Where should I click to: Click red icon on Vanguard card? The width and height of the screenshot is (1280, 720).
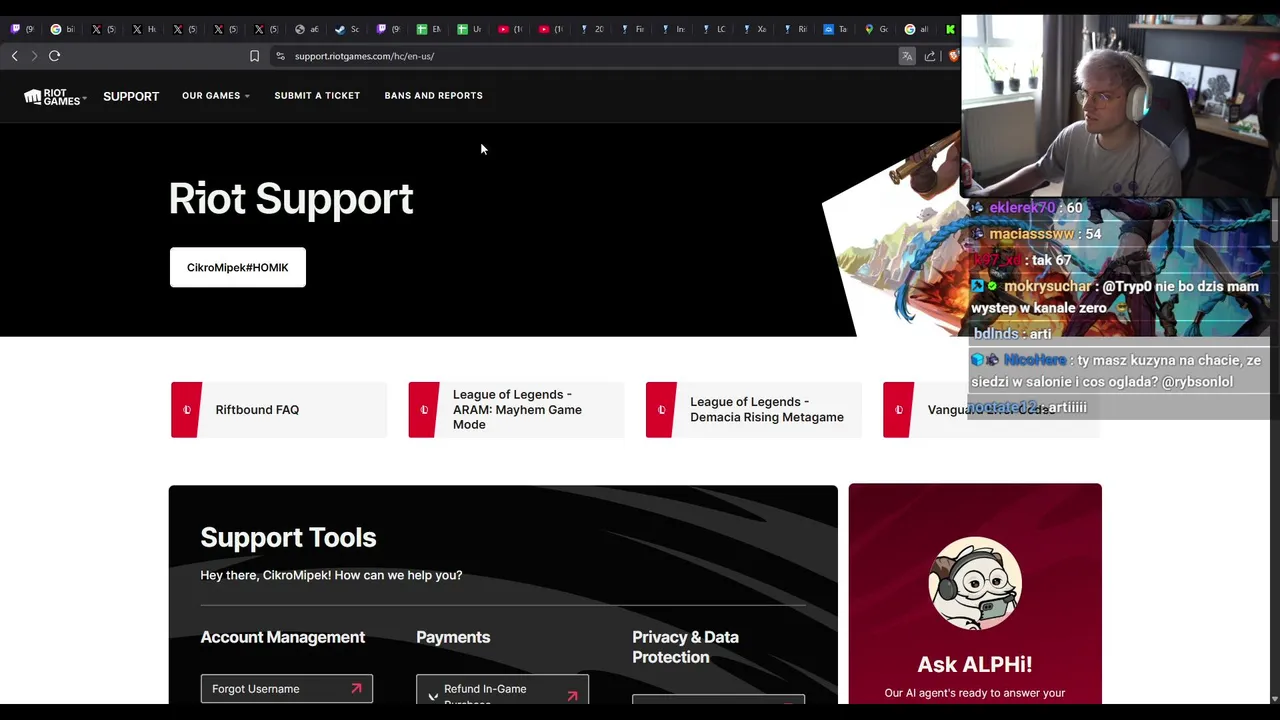click(898, 410)
